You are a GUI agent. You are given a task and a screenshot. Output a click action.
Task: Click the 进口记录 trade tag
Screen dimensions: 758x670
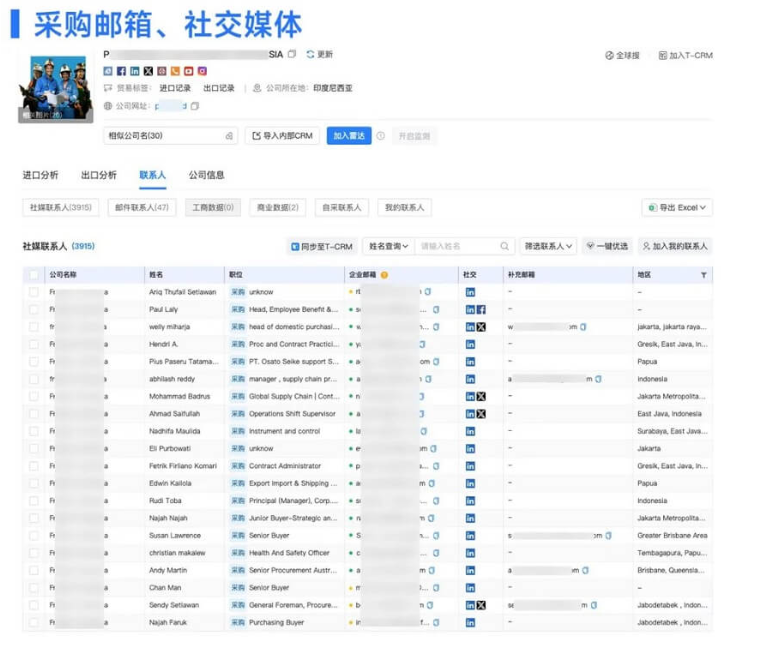coord(175,88)
